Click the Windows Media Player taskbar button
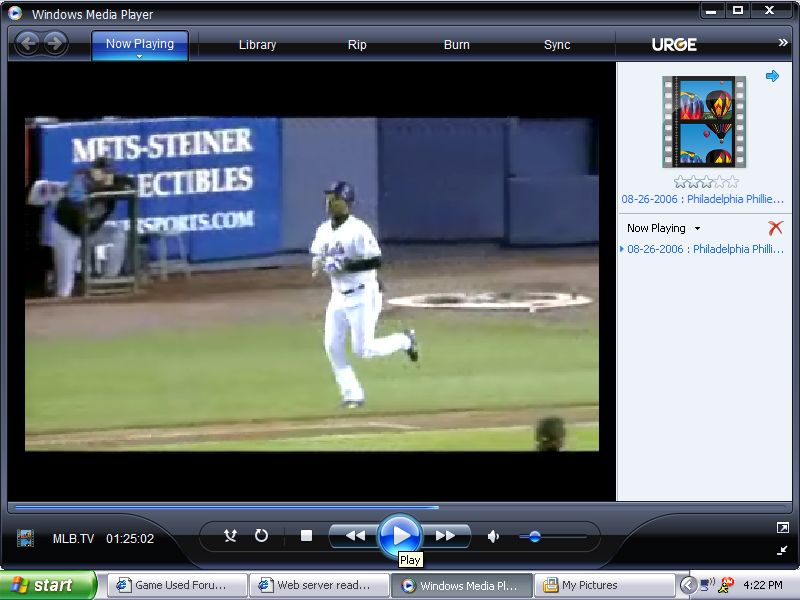This screenshot has height=600, width=800. click(462, 585)
